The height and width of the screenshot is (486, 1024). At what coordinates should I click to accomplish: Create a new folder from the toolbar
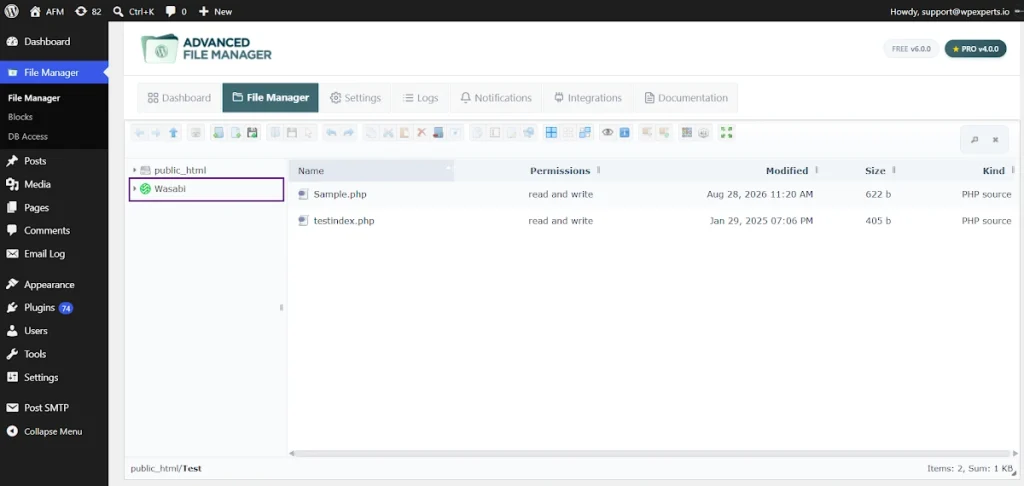[x=218, y=133]
